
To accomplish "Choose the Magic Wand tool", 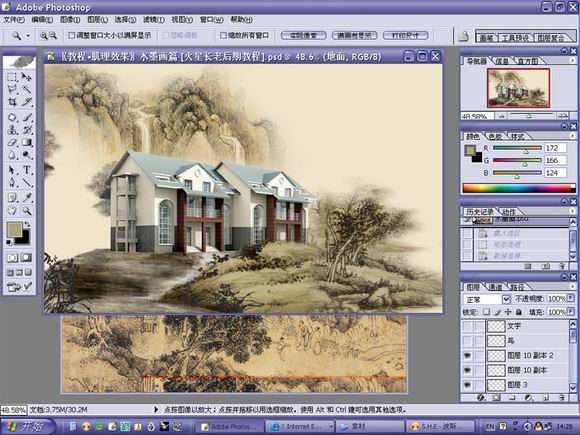I will coord(27,89).
